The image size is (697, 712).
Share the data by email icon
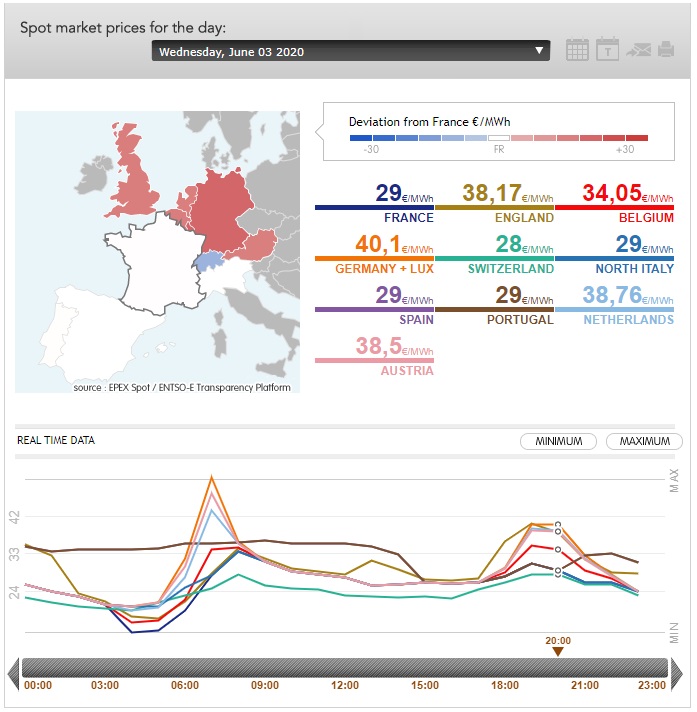pyautogui.click(x=638, y=50)
